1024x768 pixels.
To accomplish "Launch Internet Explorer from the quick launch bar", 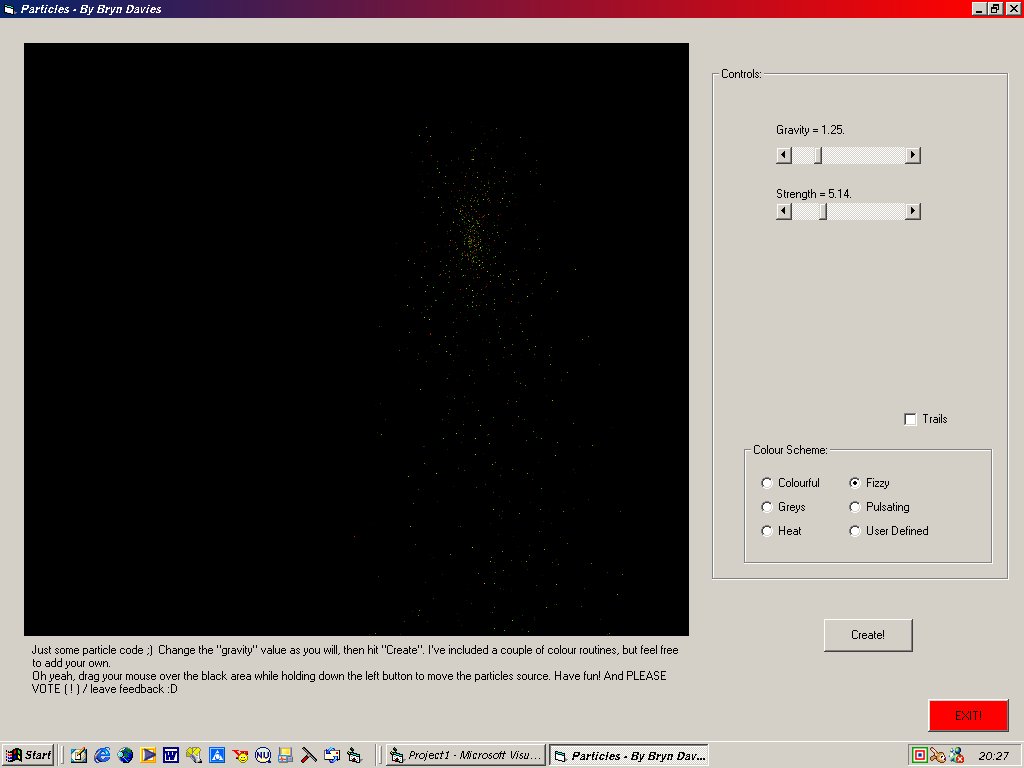I will tap(102, 755).
